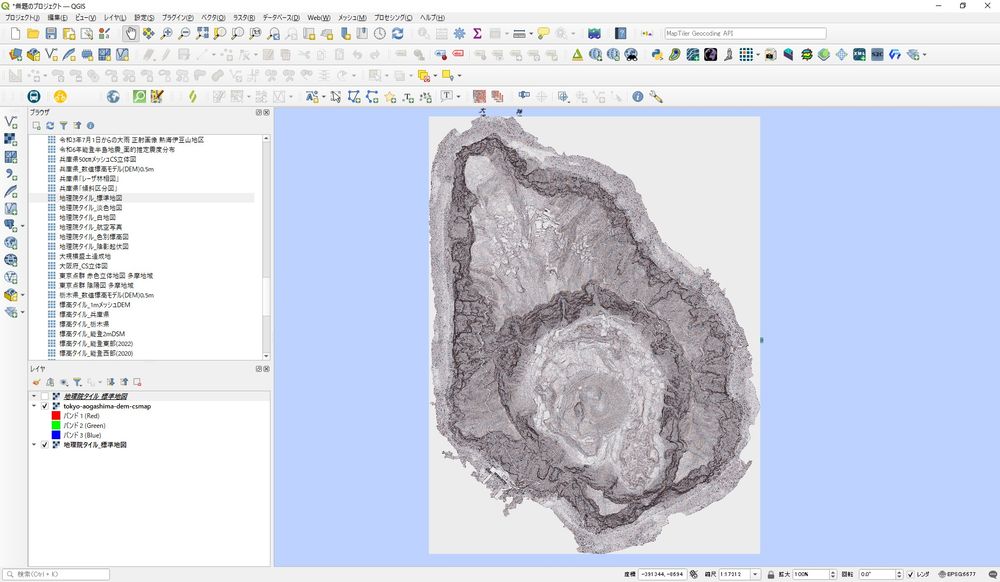The width and height of the screenshot is (1000, 582).
Task: Open the プラグイン(P) menu
Action: click(177, 18)
